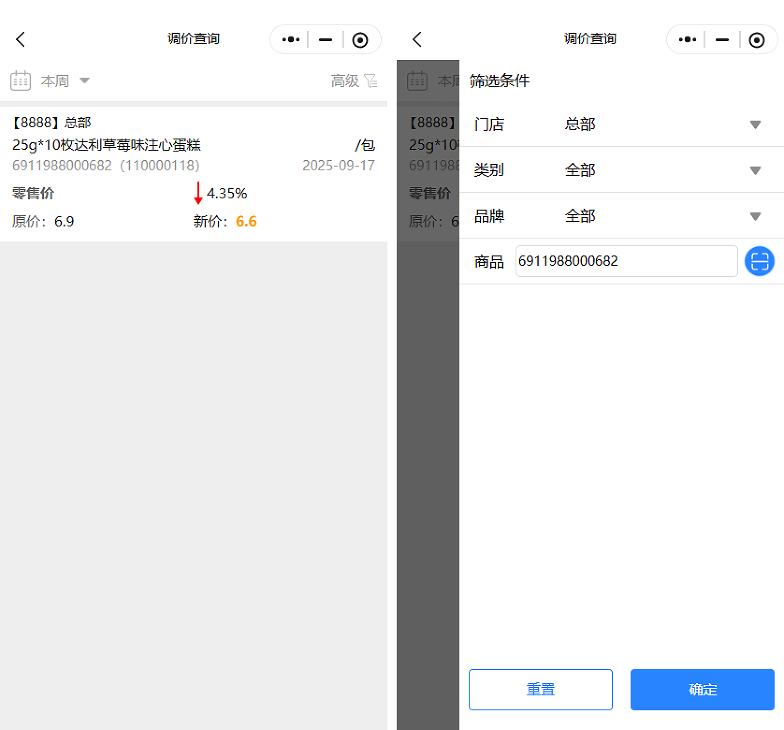The height and width of the screenshot is (730, 784).
Task: Open the 高级 advanced filter icon
Action: [x=370, y=81]
